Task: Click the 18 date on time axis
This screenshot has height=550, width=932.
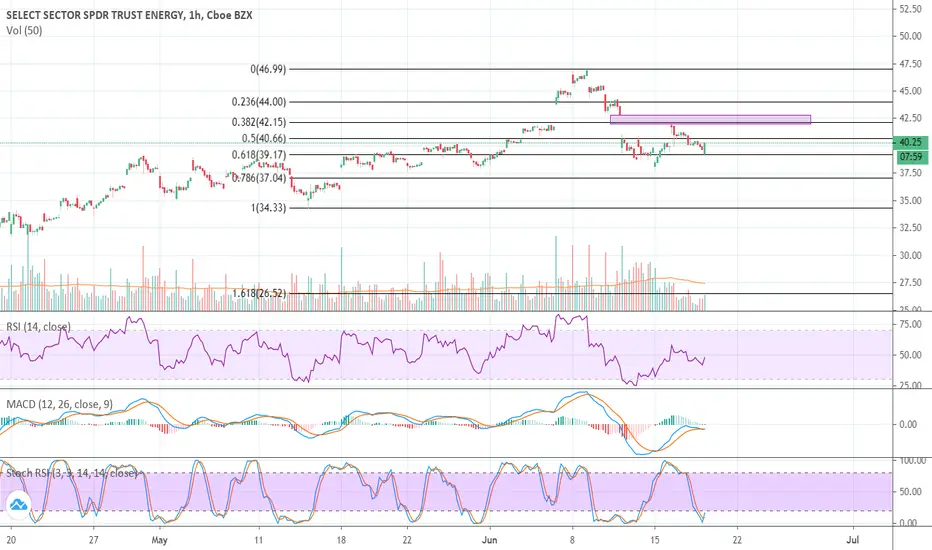Action: [x=341, y=540]
